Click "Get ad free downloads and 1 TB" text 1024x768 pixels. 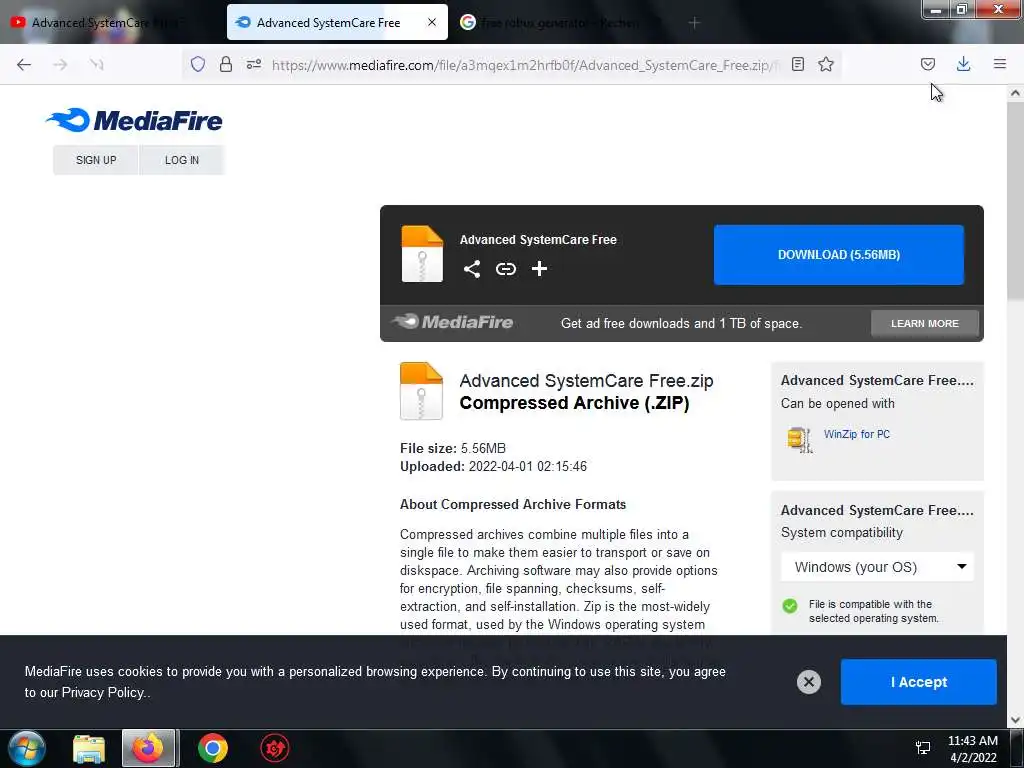[x=681, y=323]
